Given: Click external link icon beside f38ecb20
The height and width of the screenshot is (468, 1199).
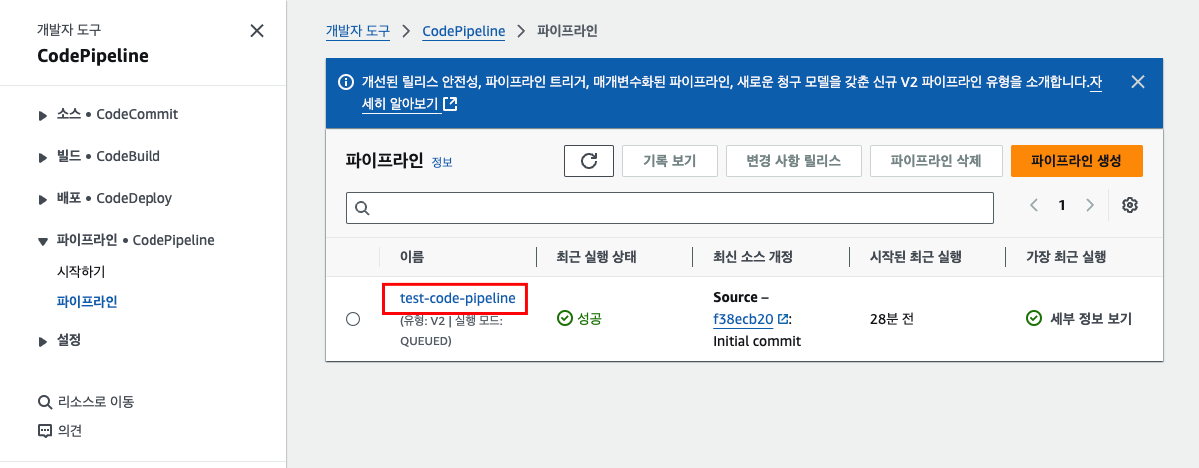Looking at the screenshot, I should coord(782,319).
